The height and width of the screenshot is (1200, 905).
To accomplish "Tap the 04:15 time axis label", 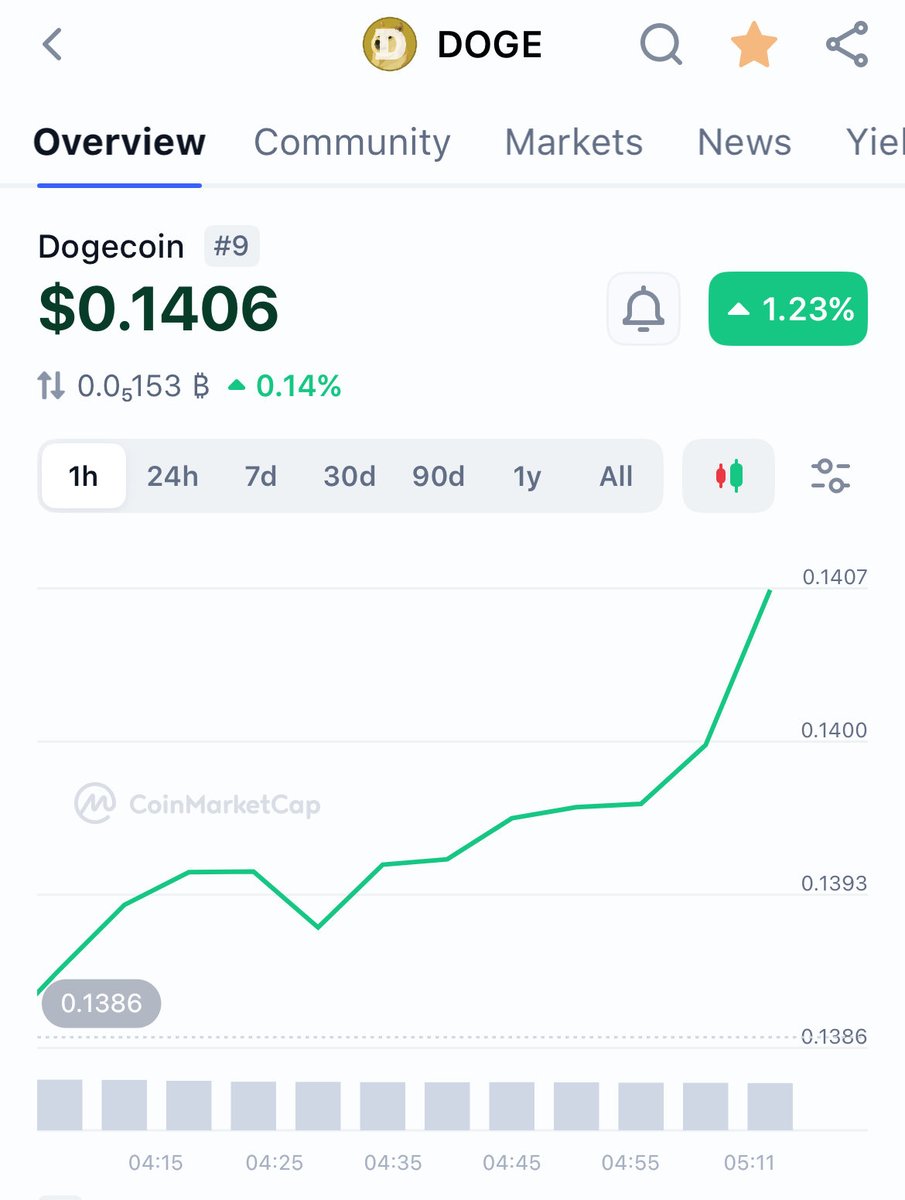I will click(156, 1163).
